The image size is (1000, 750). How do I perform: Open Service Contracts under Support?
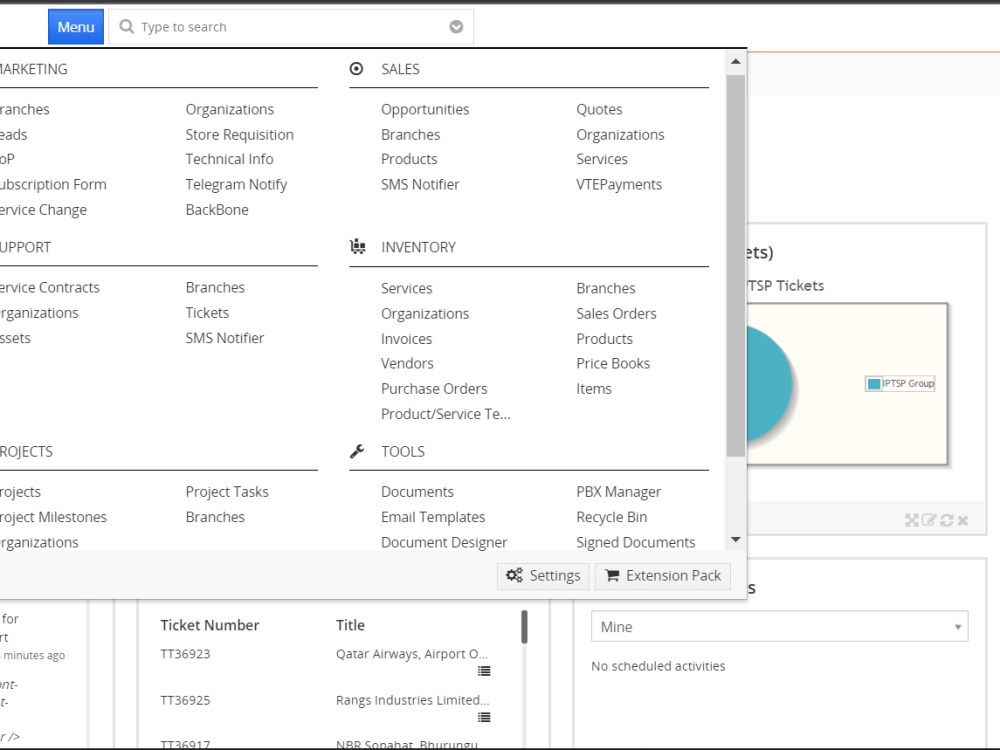coord(49,288)
